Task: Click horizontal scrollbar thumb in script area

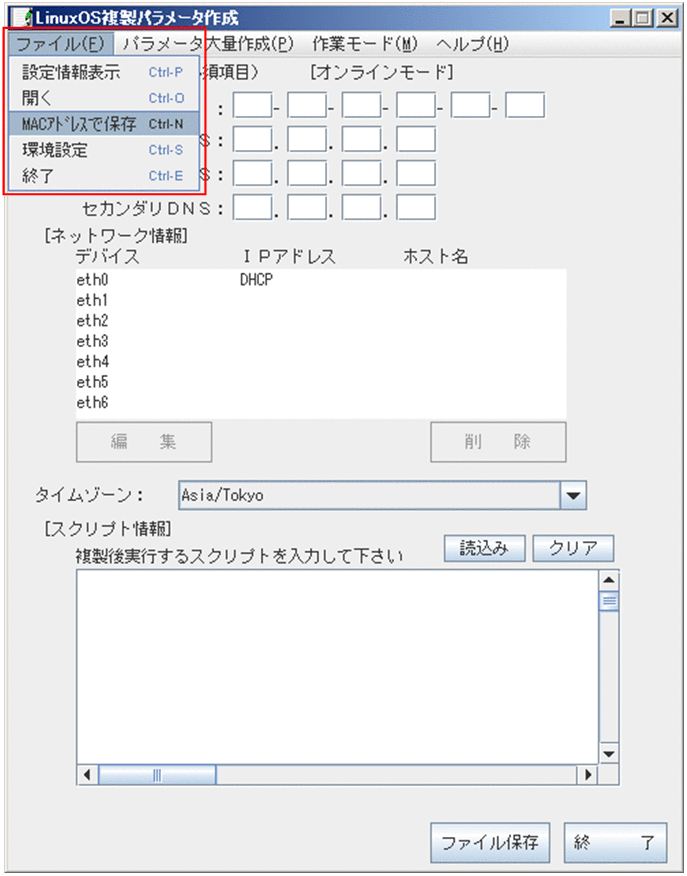Action: tap(157, 775)
